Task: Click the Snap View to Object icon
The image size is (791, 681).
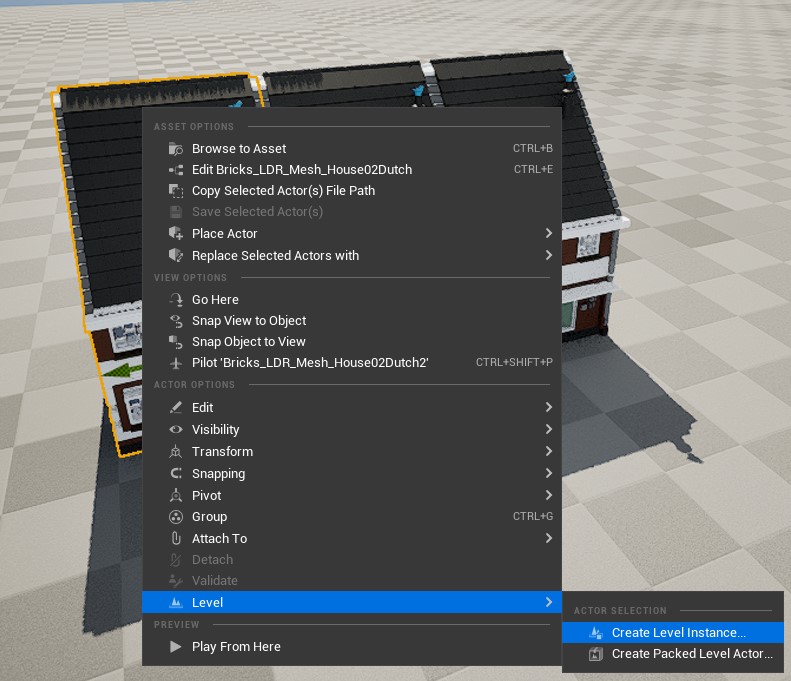Action: [x=176, y=320]
